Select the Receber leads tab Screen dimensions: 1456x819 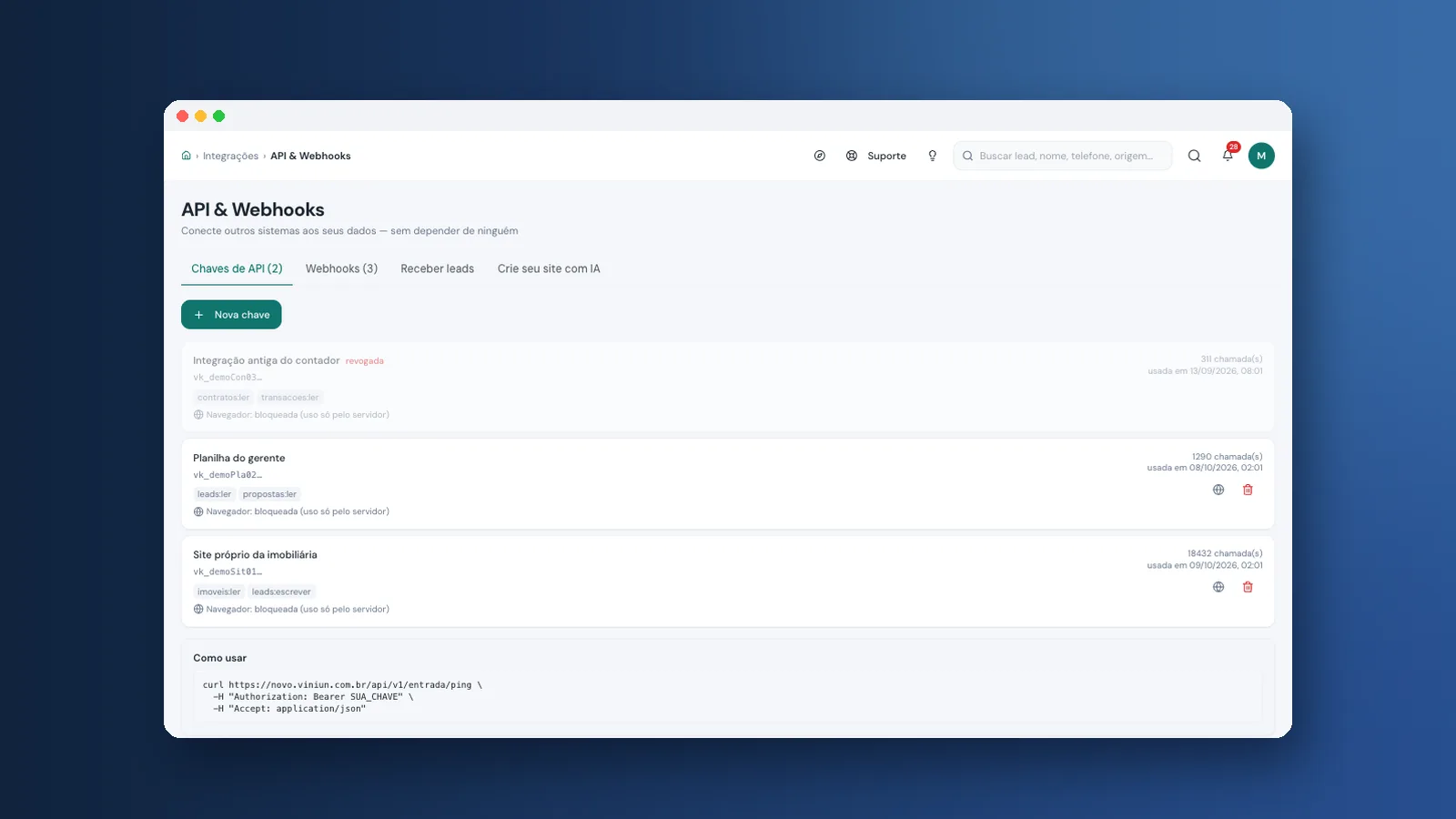[x=437, y=268]
